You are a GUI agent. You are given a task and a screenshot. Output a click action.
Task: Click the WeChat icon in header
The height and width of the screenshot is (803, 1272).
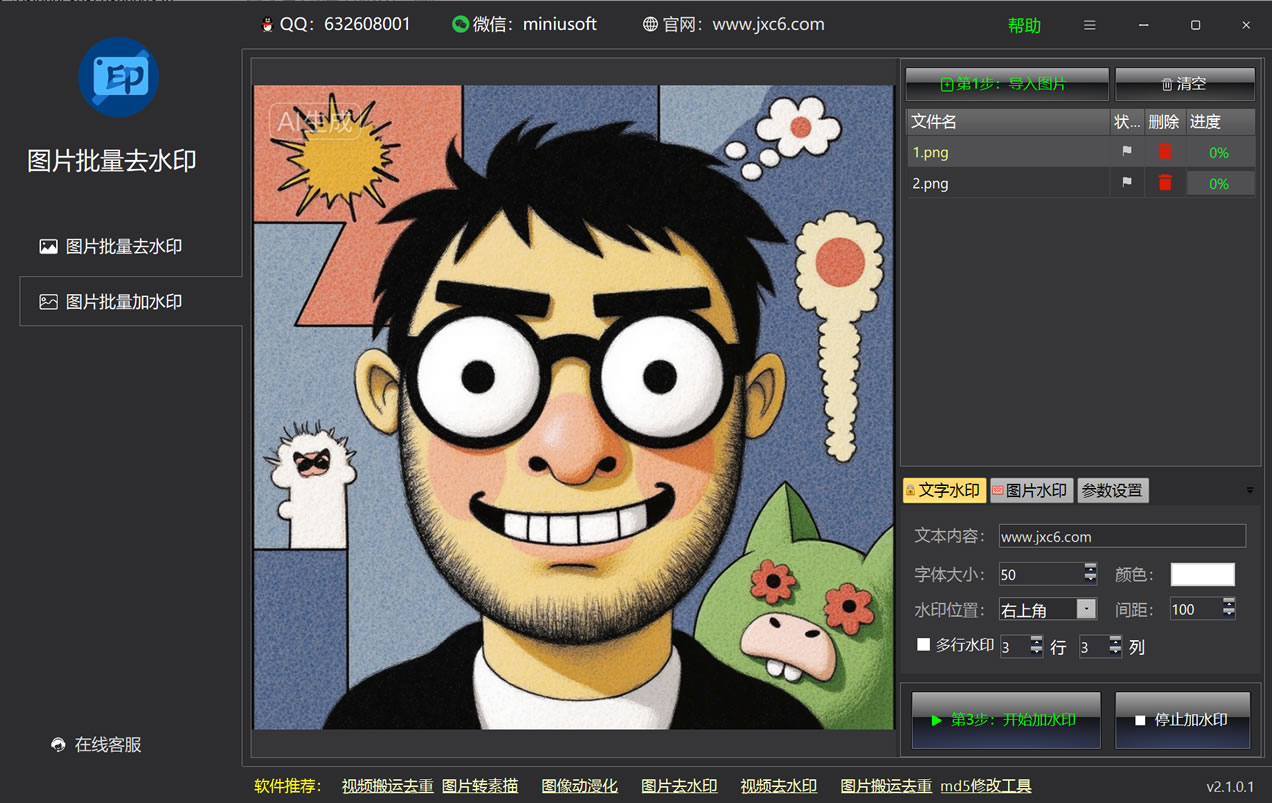(460, 25)
